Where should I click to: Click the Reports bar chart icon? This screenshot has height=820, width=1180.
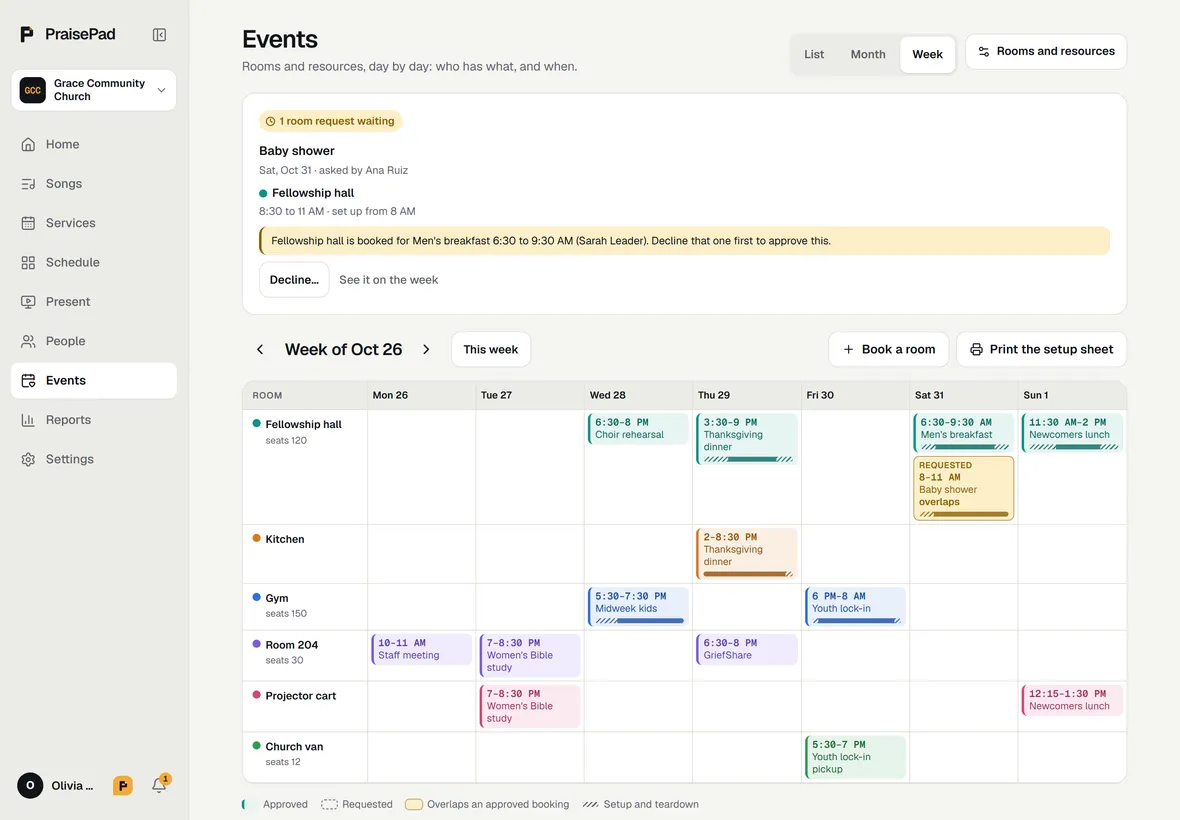point(28,420)
